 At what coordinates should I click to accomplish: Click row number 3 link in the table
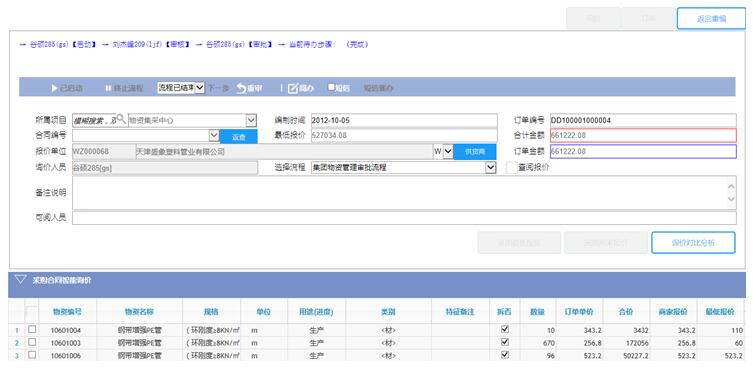(x=16, y=355)
